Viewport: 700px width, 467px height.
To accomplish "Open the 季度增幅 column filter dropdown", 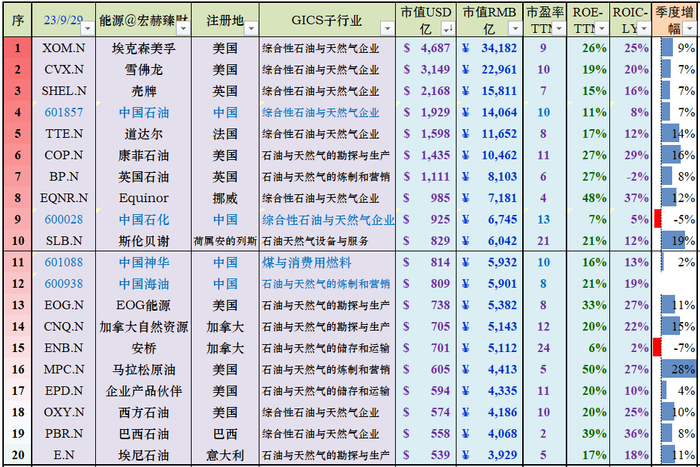I will tap(690, 29).
